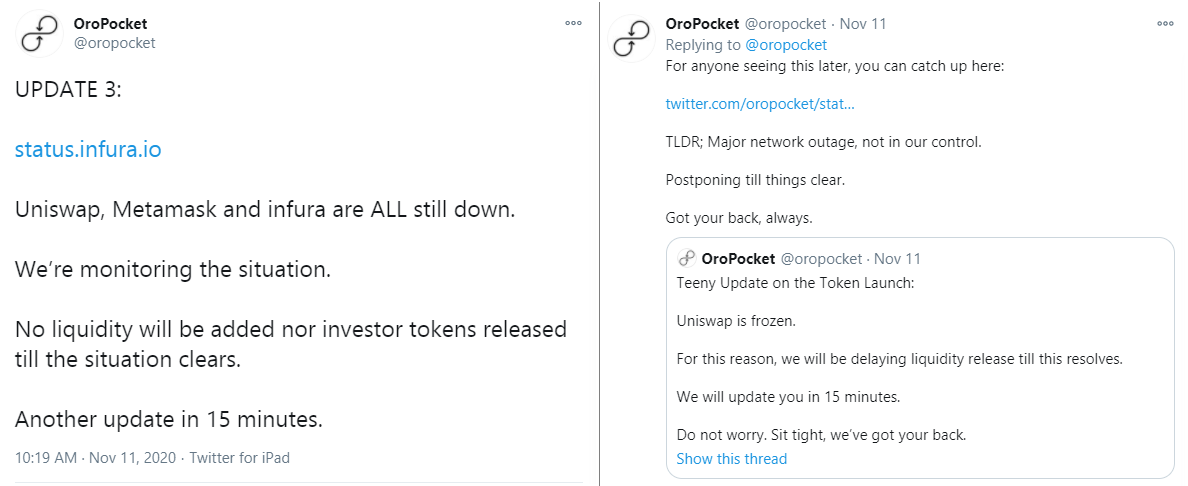Screen dimensions: 1188x486
Task: Click Twitter for iPad source label
Action: (x=239, y=458)
